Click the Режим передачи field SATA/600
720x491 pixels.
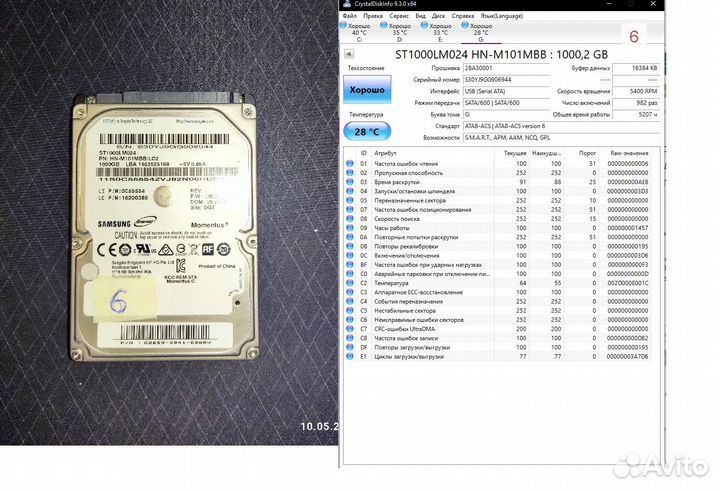coord(506,103)
